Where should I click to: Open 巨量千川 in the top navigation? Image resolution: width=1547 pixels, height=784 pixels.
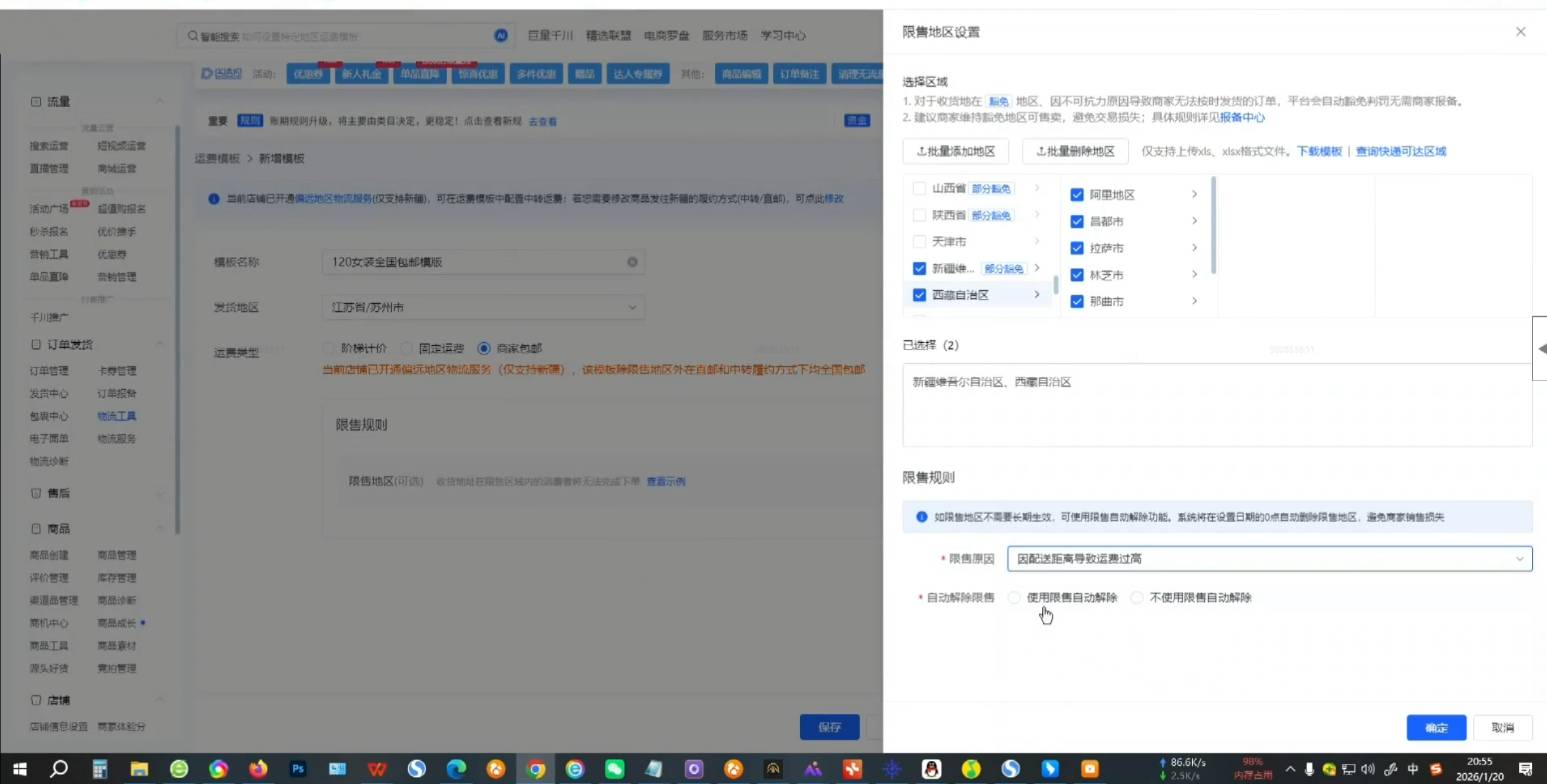pyautogui.click(x=550, y=36)
